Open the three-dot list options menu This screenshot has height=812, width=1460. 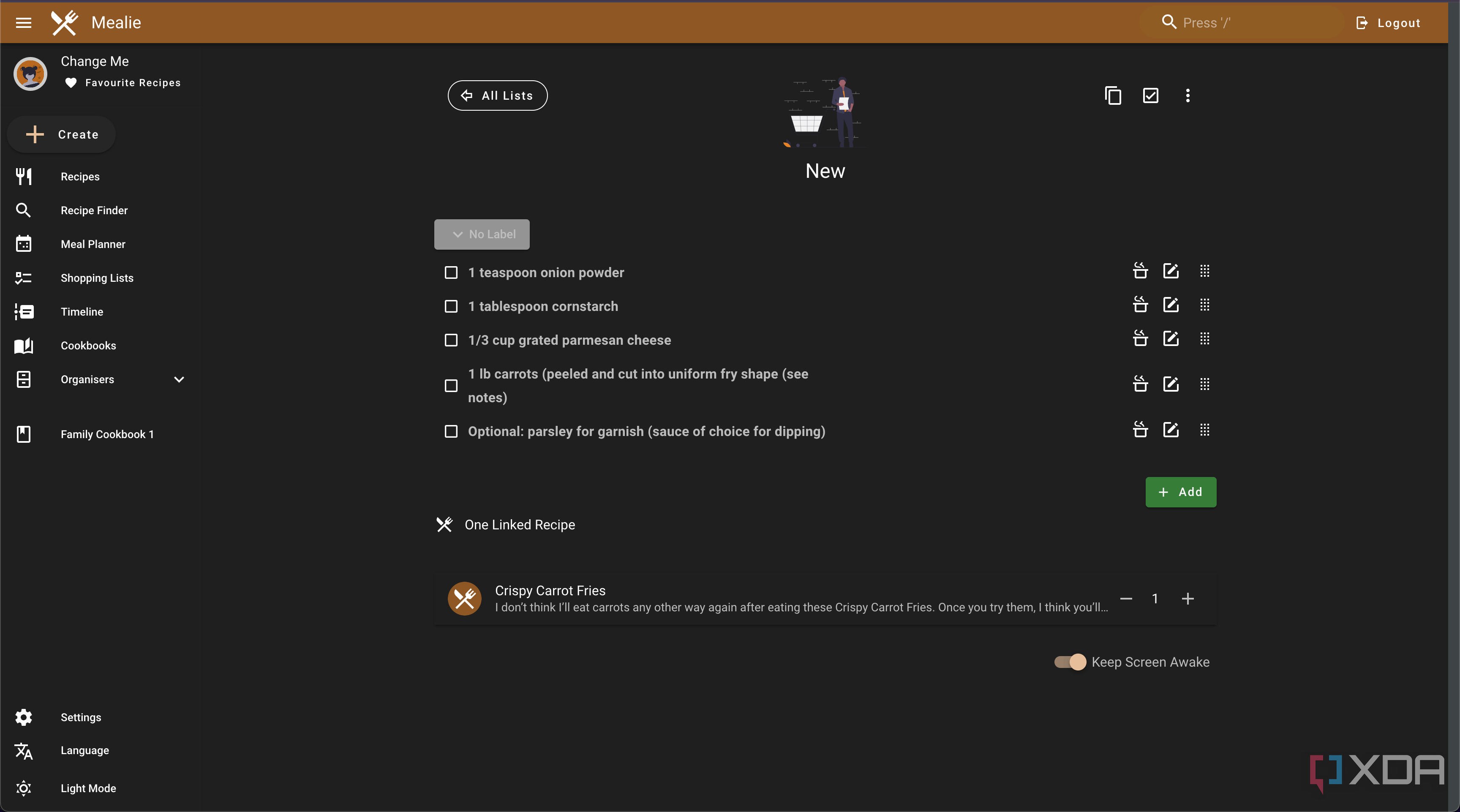(x=1188, y=95)
